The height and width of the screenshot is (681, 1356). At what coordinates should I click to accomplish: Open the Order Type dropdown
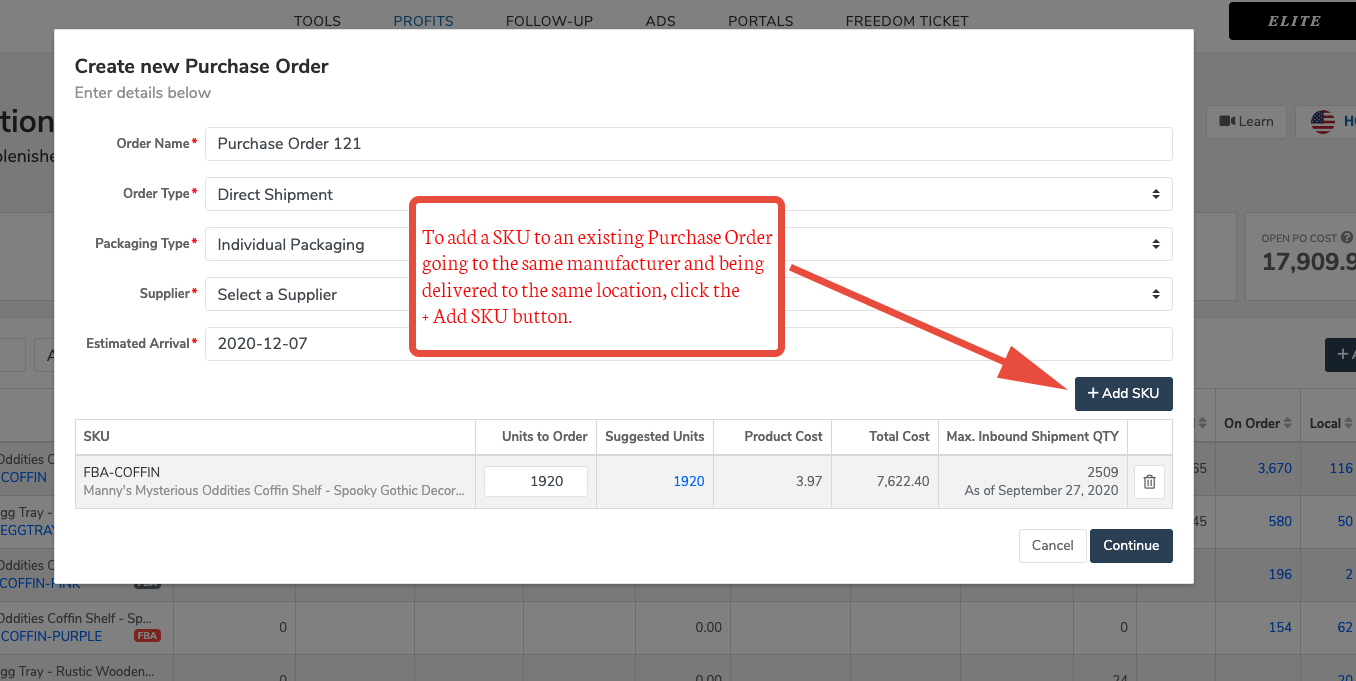pos(688,194)
